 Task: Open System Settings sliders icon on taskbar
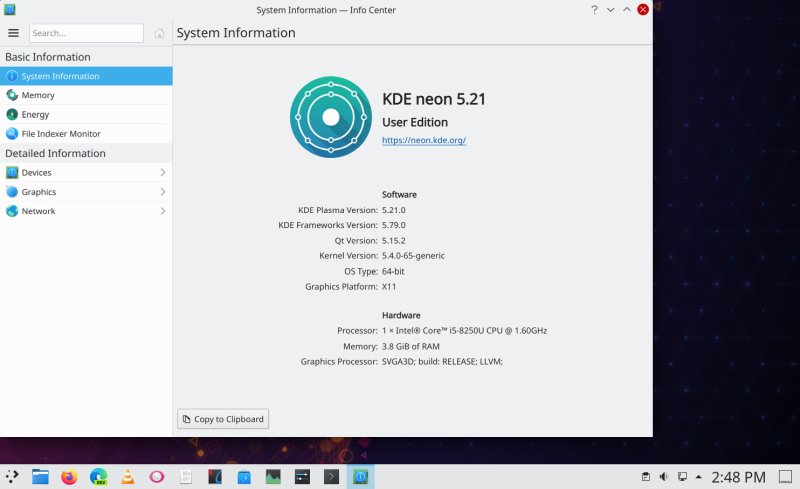pos(302,477)
